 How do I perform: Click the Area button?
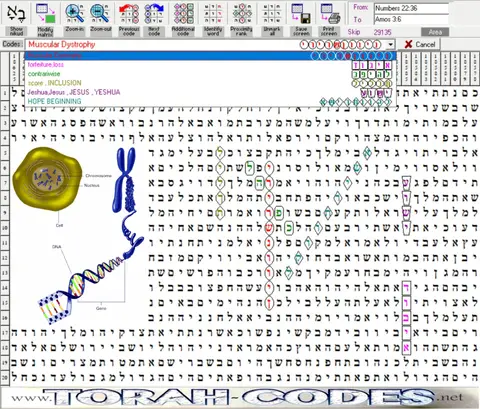(435, 32)
